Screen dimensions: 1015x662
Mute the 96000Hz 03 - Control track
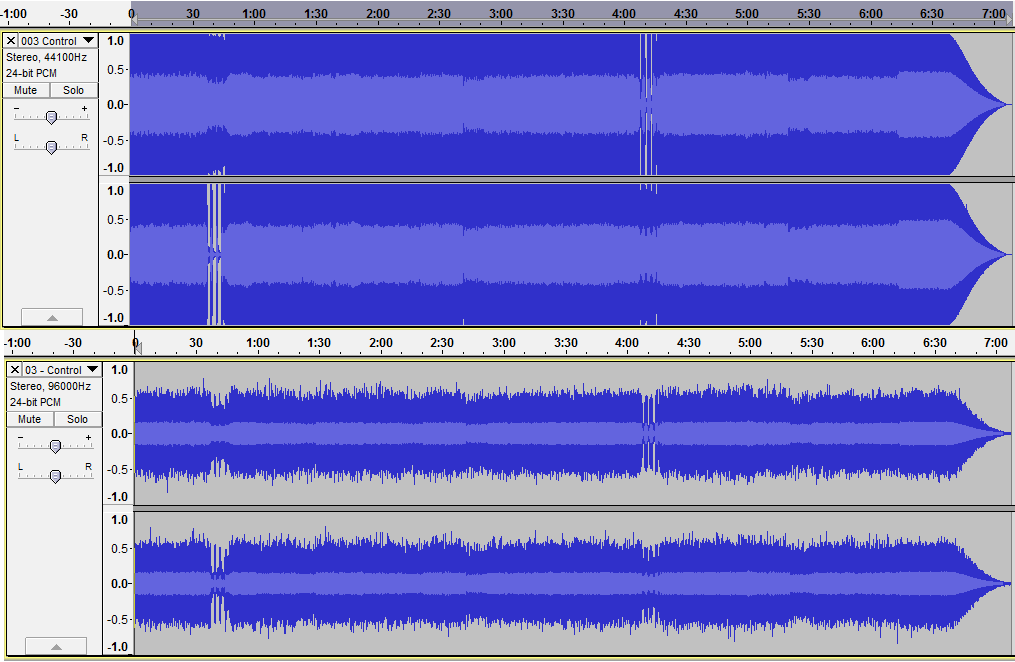click(29, 419)
